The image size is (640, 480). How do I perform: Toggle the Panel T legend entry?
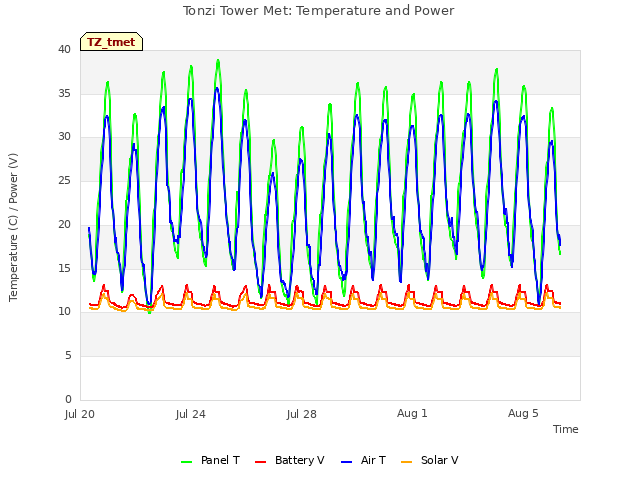[210, 460]
